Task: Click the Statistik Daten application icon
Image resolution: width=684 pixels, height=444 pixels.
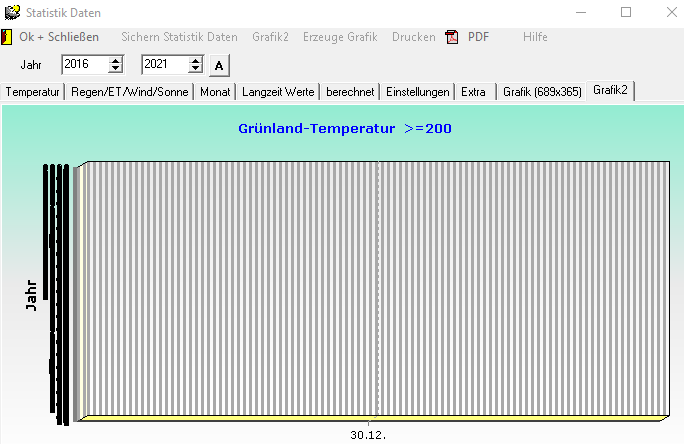Action: point(12,12)
